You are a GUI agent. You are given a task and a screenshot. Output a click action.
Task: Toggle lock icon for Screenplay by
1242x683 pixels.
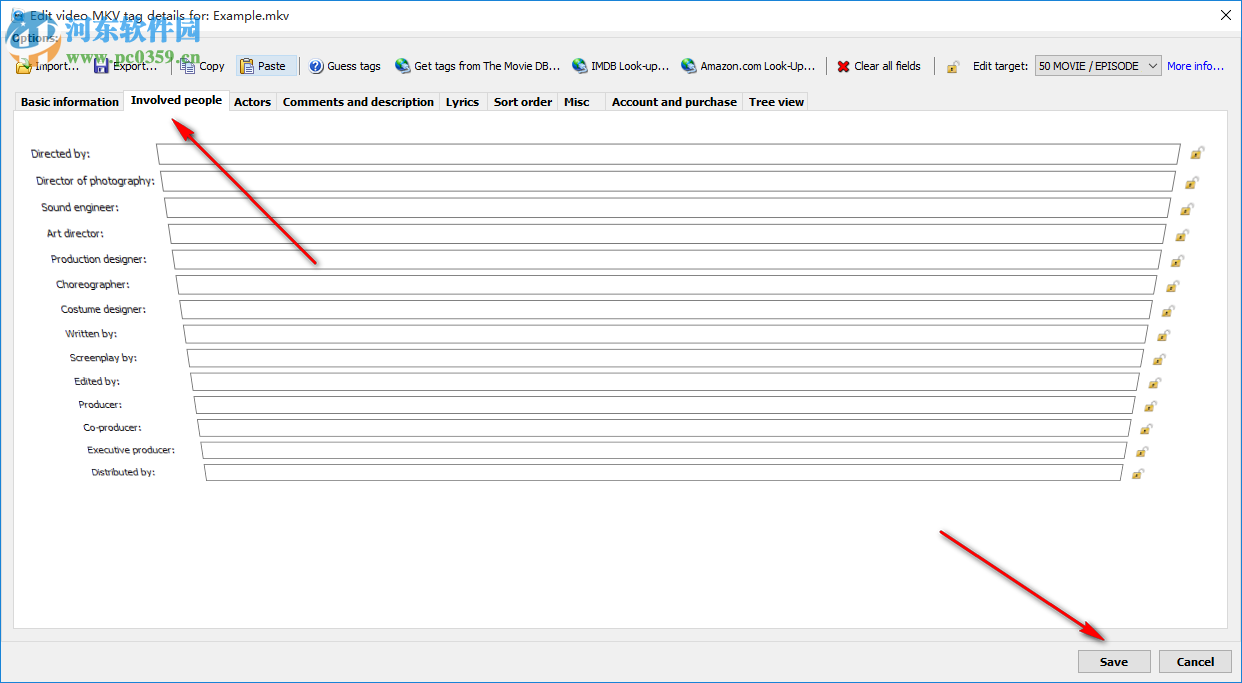(x=1159, y=359)
